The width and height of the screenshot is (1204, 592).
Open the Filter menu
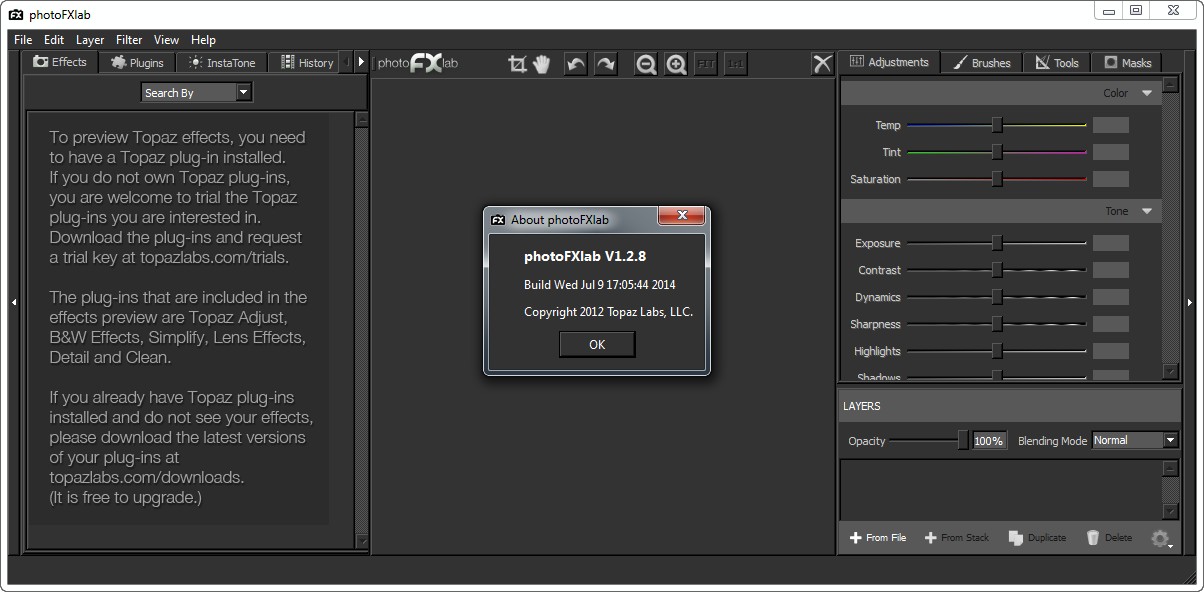click(129, 40)
